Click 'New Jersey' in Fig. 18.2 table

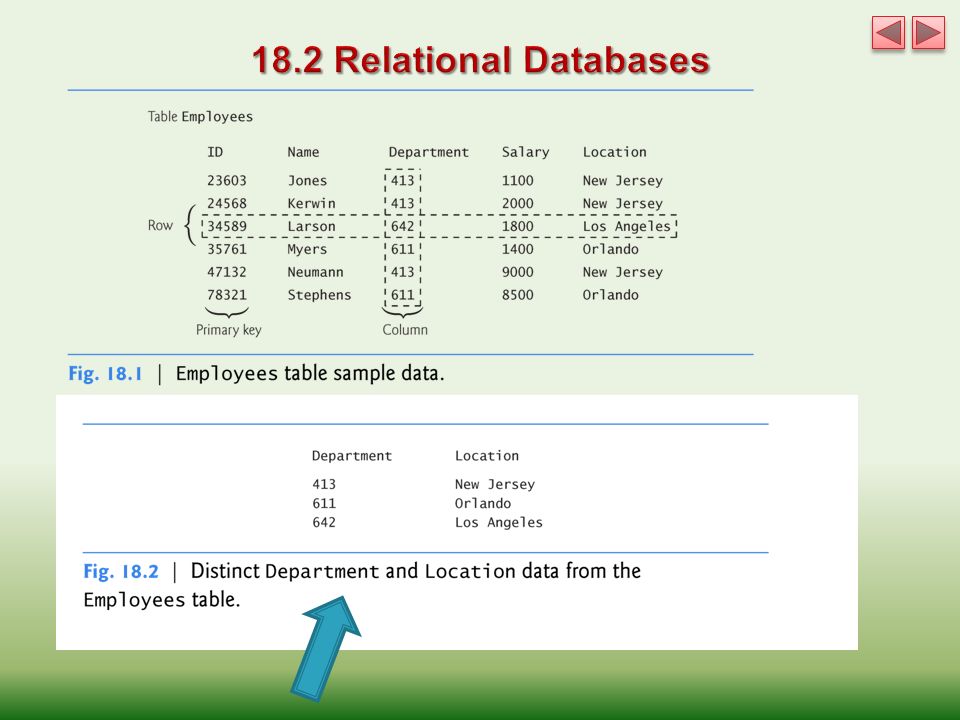point(495,484)
